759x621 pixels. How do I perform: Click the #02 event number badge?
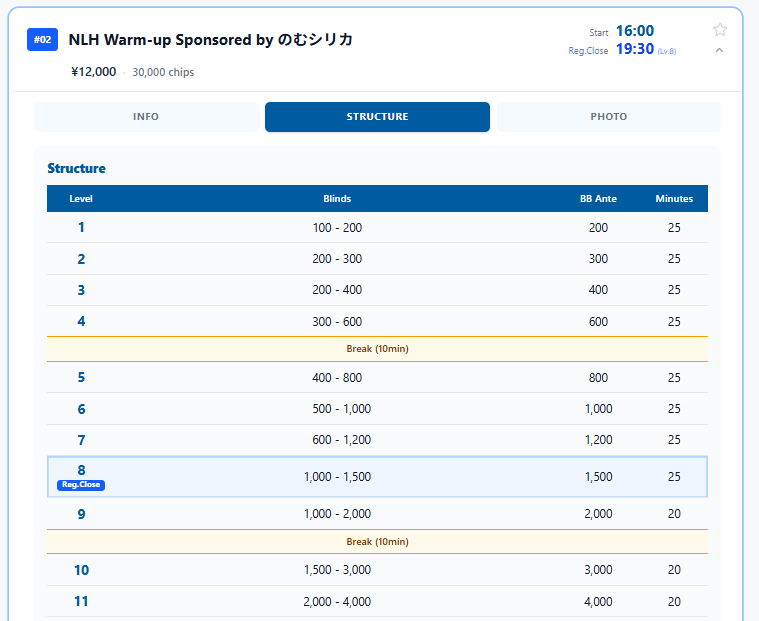43,40
